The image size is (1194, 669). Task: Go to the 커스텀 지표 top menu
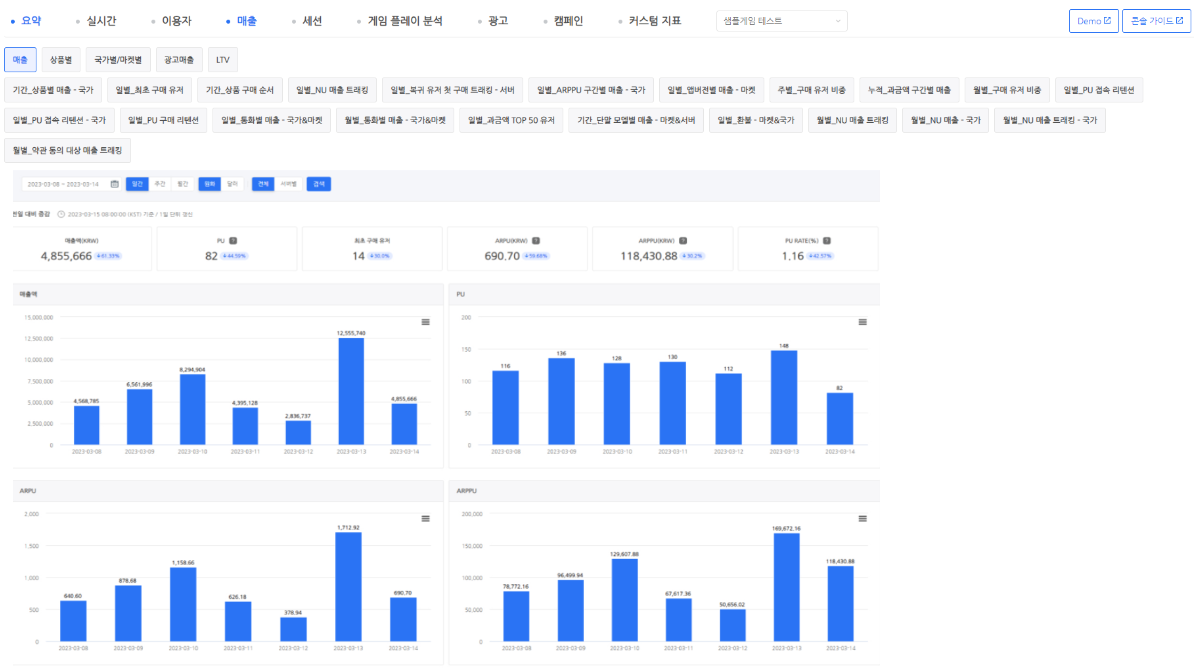coord(655,21)
